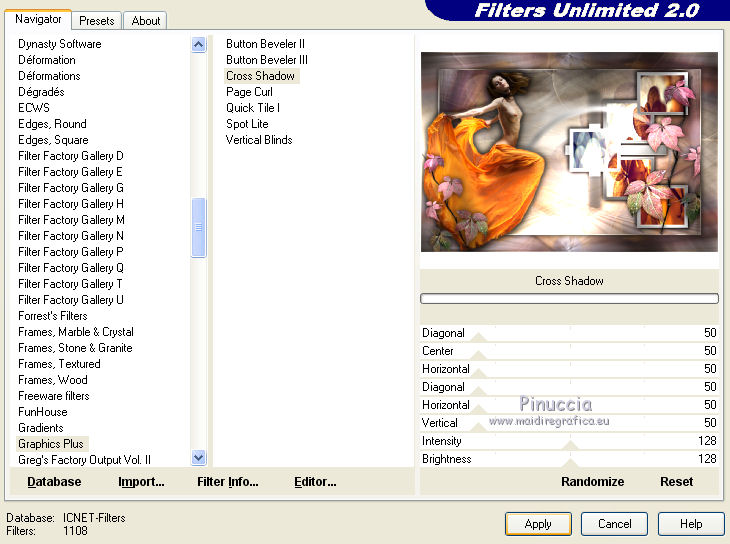Select the Frames, Wood category

[x=53, y=380]
